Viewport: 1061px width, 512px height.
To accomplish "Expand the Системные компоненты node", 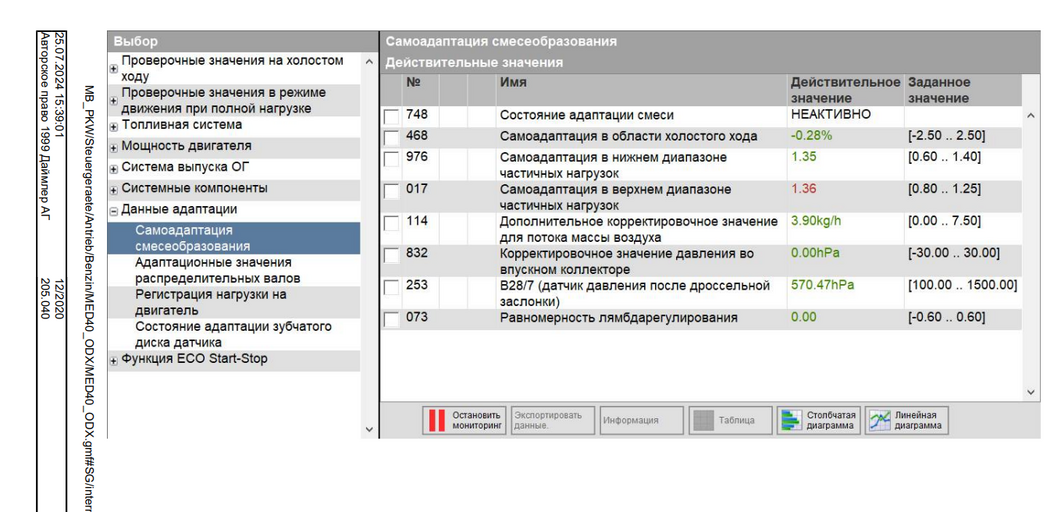I will [114, 189].
